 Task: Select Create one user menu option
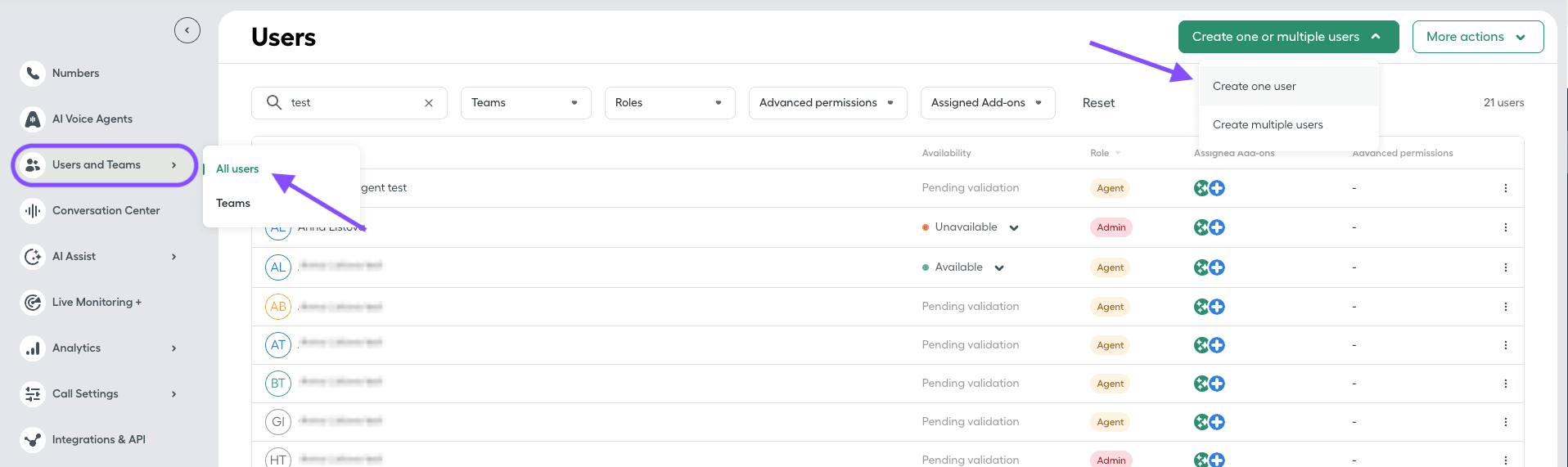point(1255,87)
